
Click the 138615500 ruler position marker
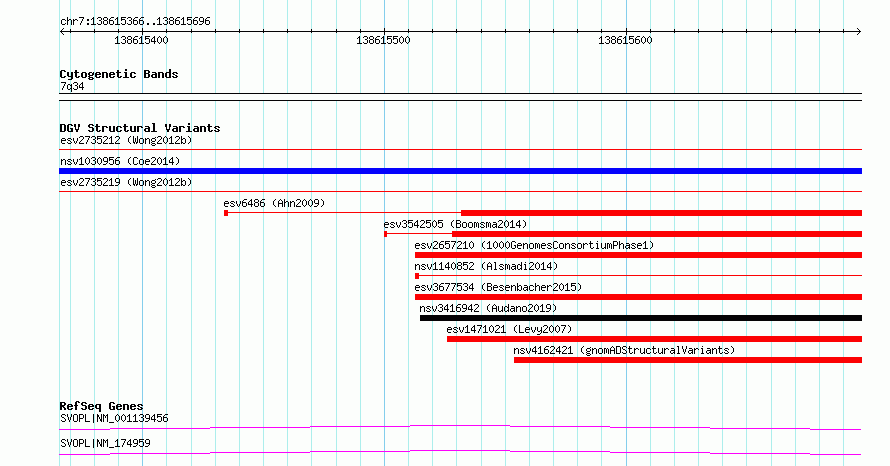[x=383, y=40]
